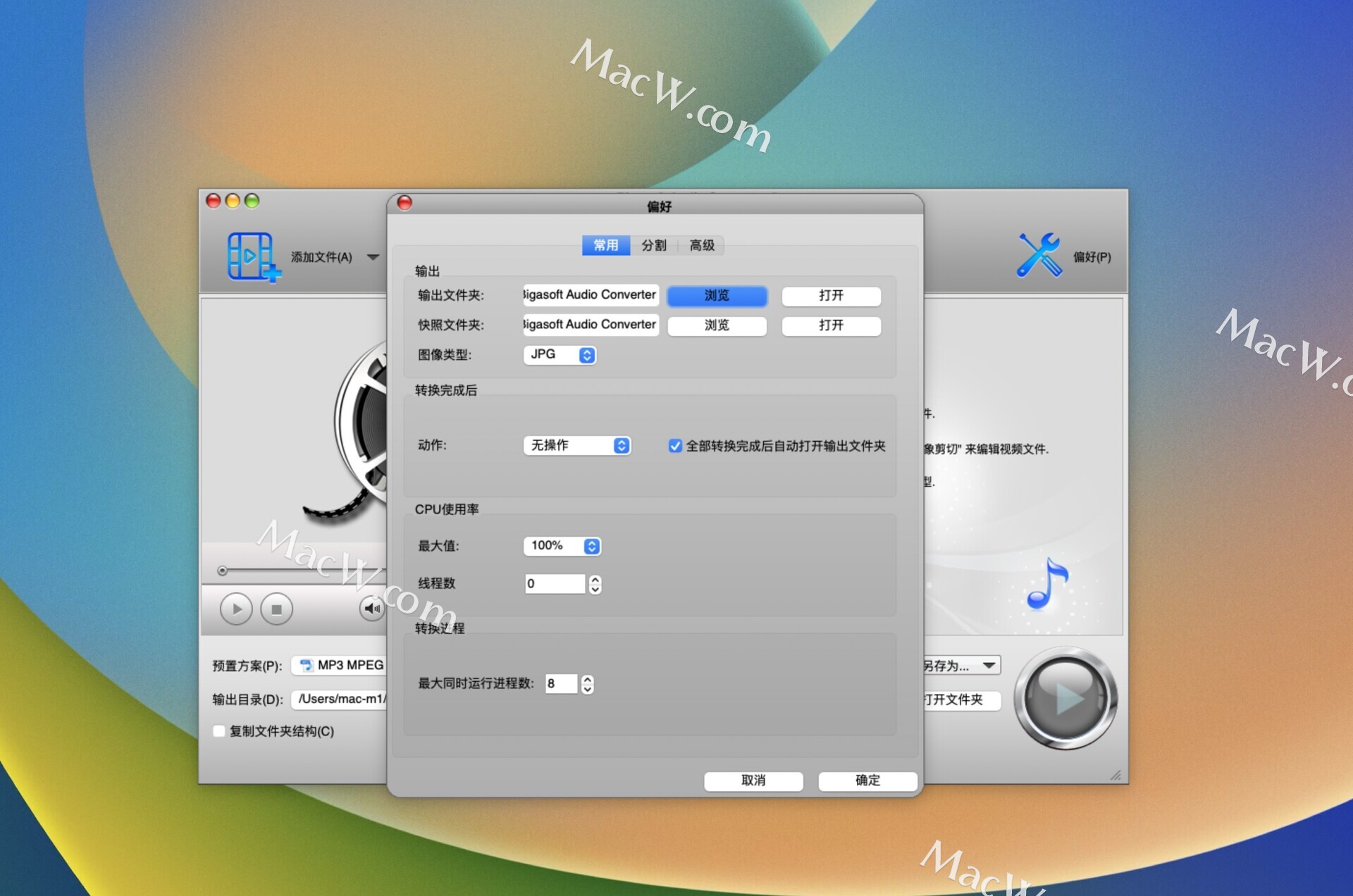
Task: Click the max concurrent processes field
Action: [x=561, y=683]
